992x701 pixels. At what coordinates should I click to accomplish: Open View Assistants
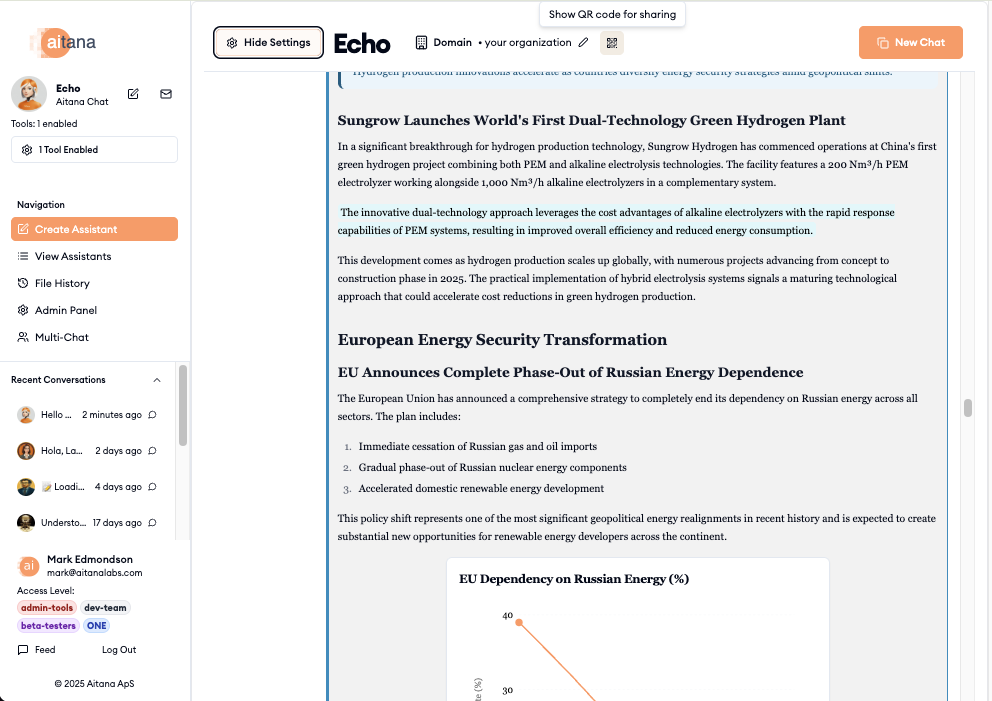tap(72, 256)
